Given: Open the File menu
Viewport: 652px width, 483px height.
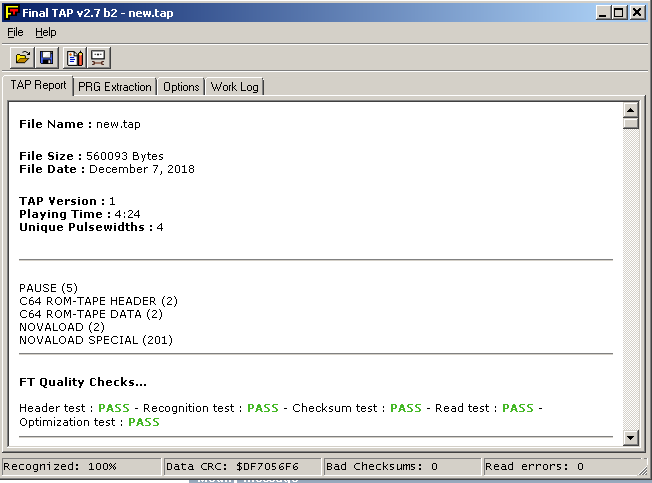Looking at the screenshot, I should 15,32.
